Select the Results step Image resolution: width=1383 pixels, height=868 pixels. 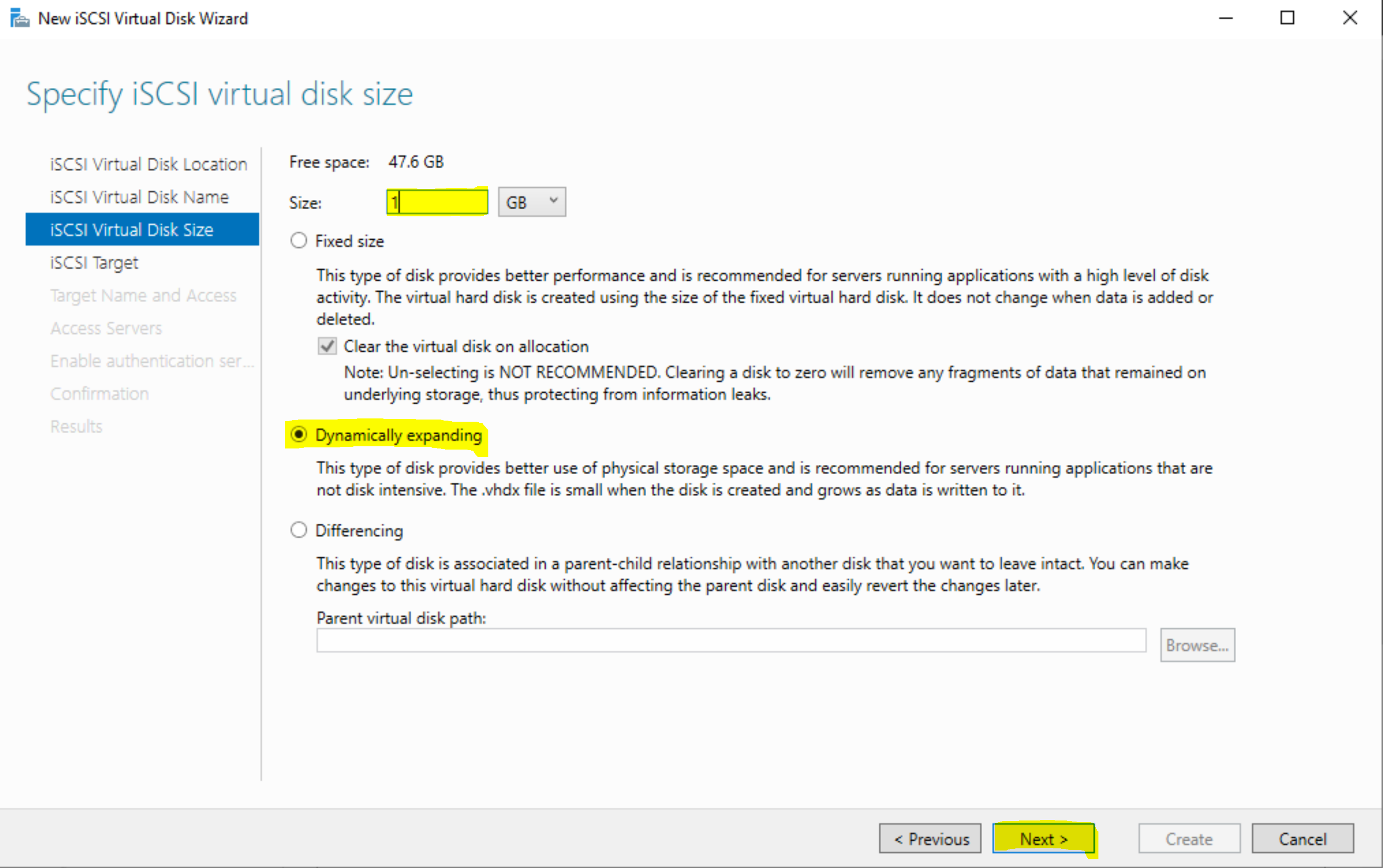tap(76, 426)
